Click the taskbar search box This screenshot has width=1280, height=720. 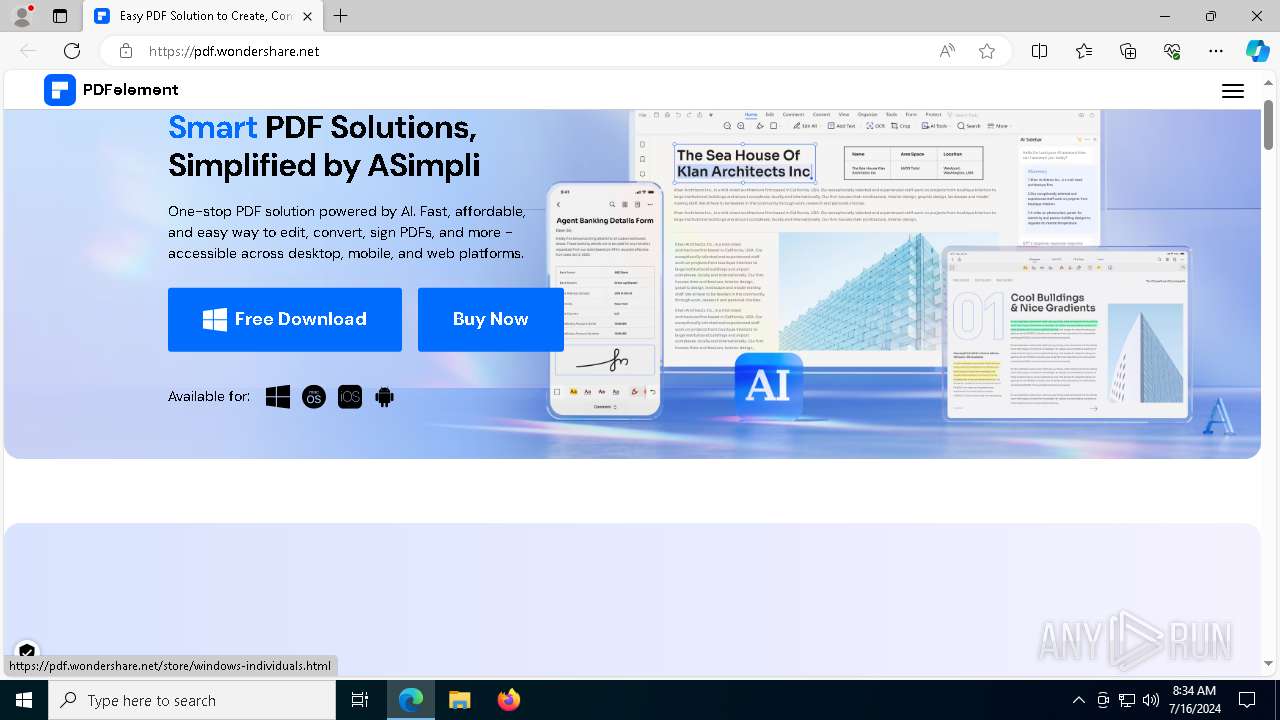pos(192,700)
